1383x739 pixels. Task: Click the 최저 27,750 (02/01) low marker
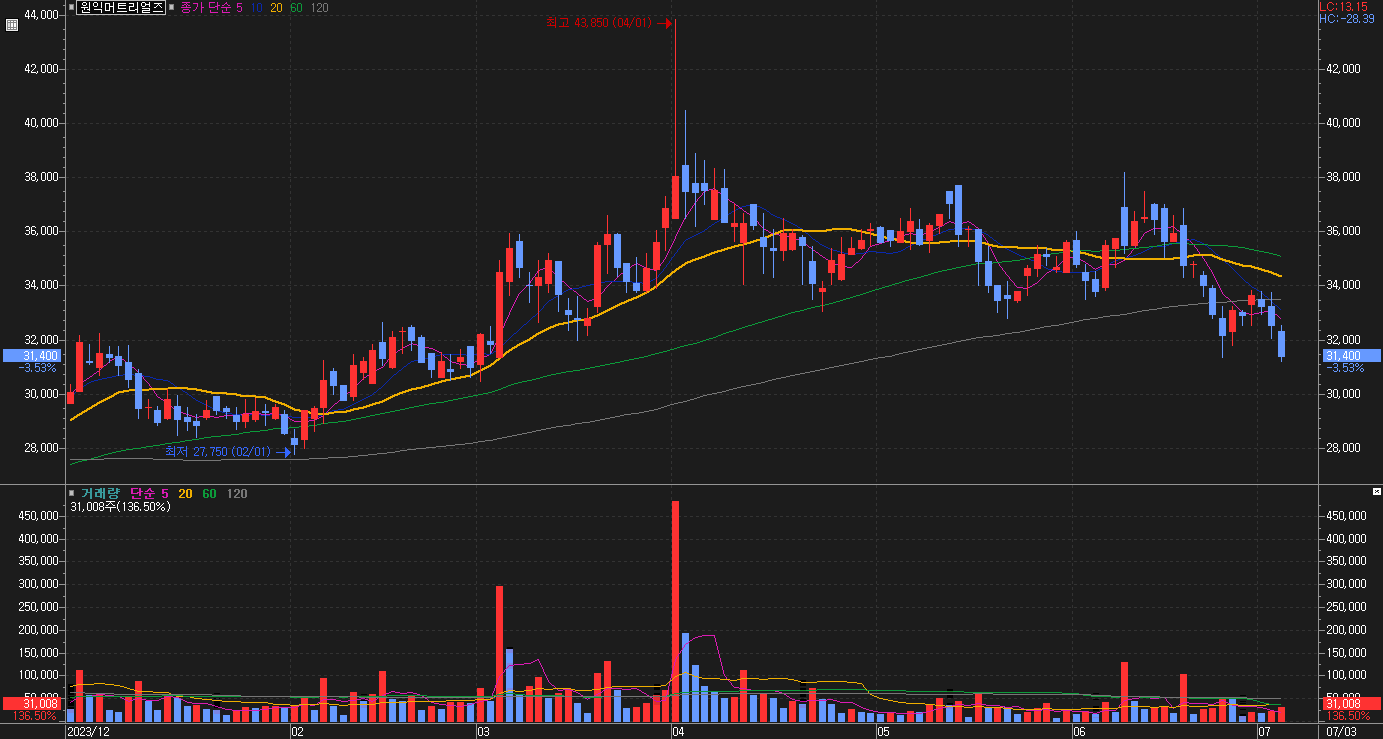(228, 452)
